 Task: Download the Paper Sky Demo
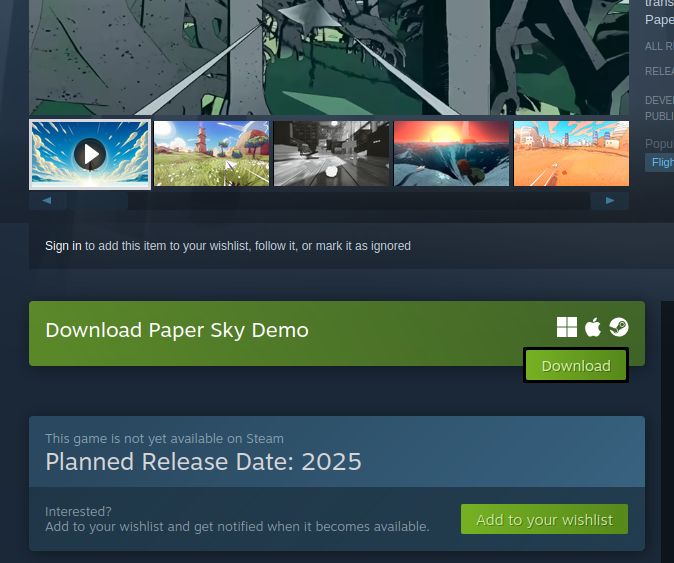576,365
